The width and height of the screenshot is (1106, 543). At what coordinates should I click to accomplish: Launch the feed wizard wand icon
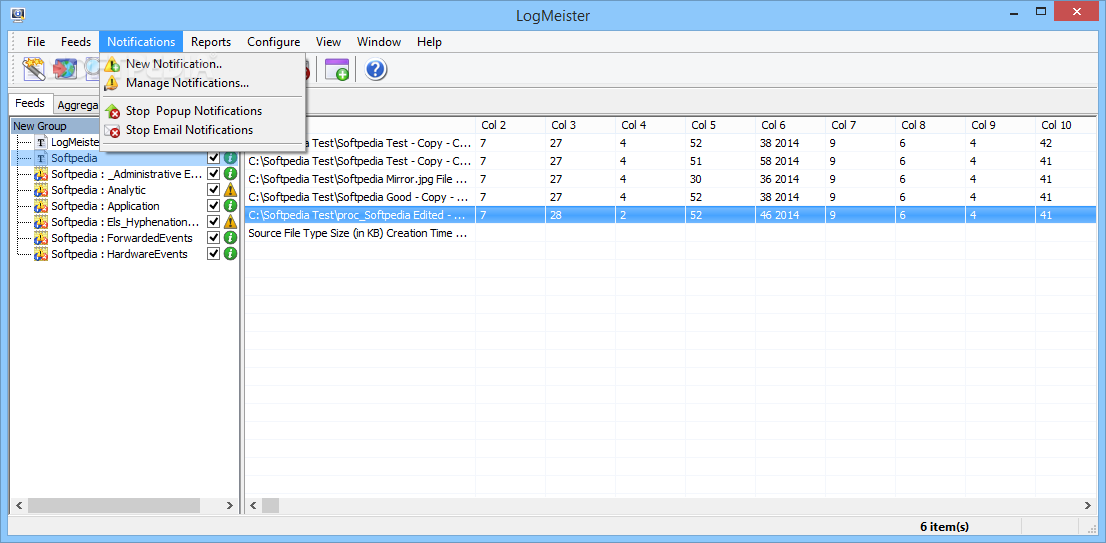coord(34,69)
